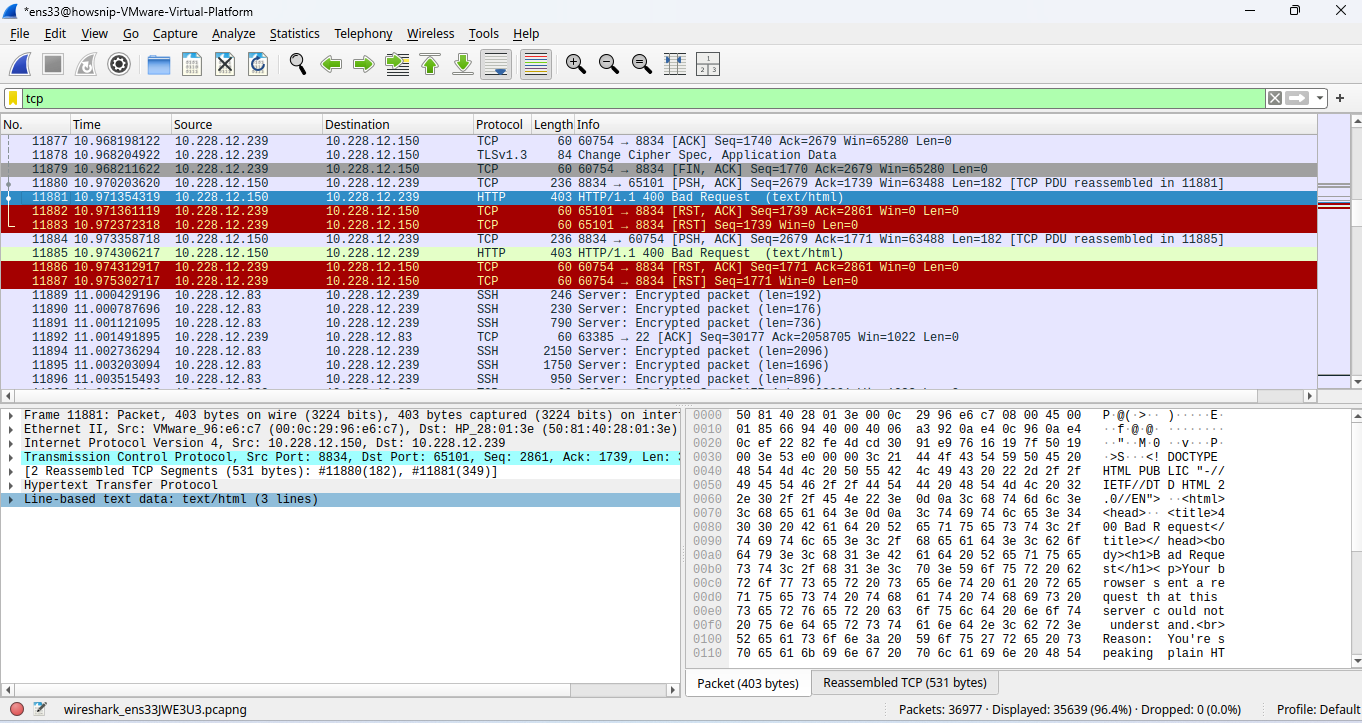Reset text to normal size
Screen dimensions: 1362x723
pyautogui.click(x=642, y=65)
